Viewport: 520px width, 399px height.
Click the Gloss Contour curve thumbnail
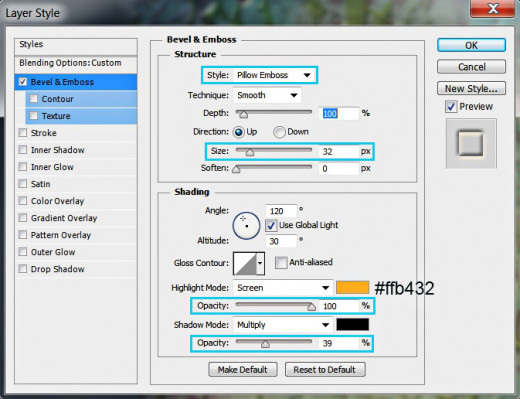click(x=245, y=263)
